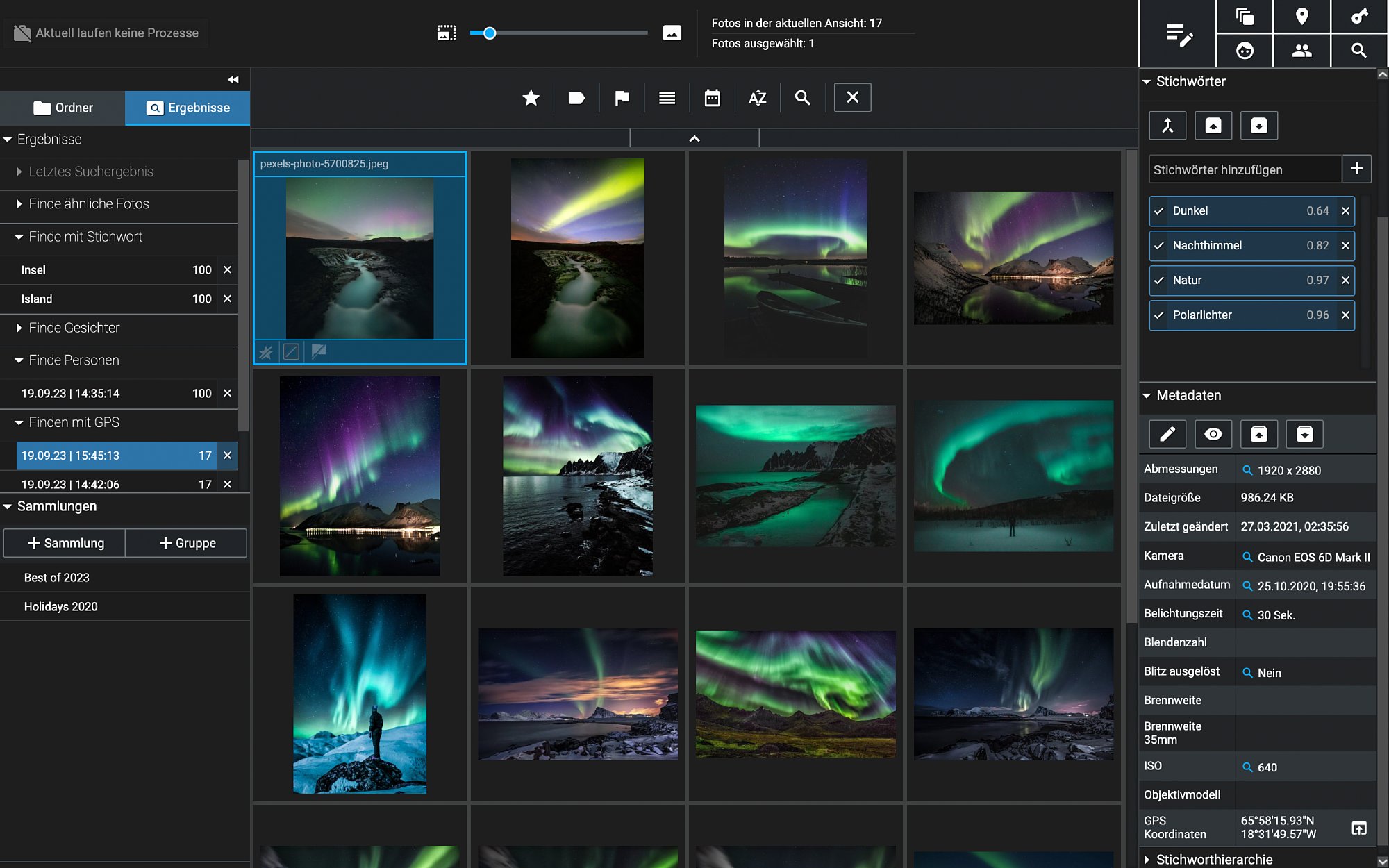Uncheck the Polarlichter keyword
This screenshot has height=868, width=1389.
(x=1159, y=315)
